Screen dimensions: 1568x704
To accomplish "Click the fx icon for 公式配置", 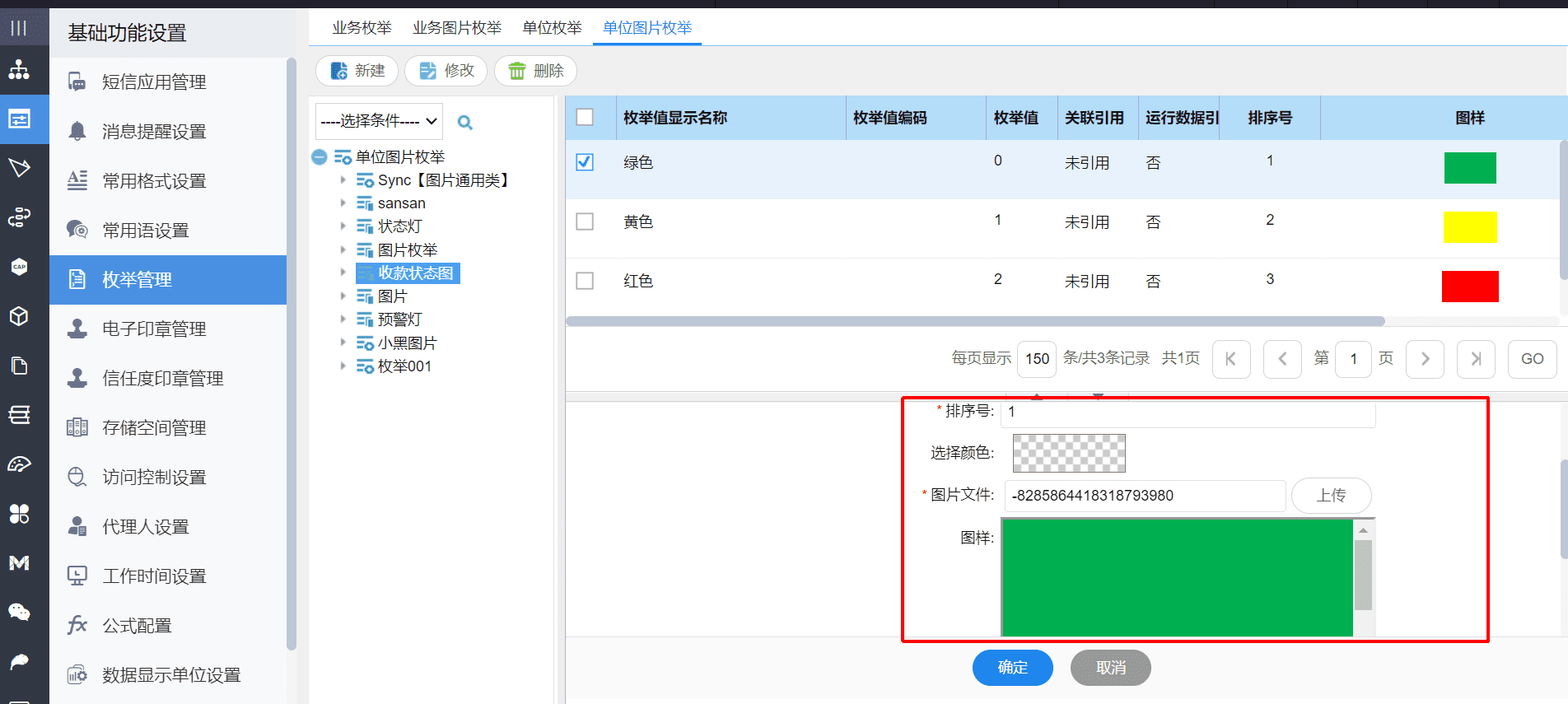I will click(x=77, y=625).
